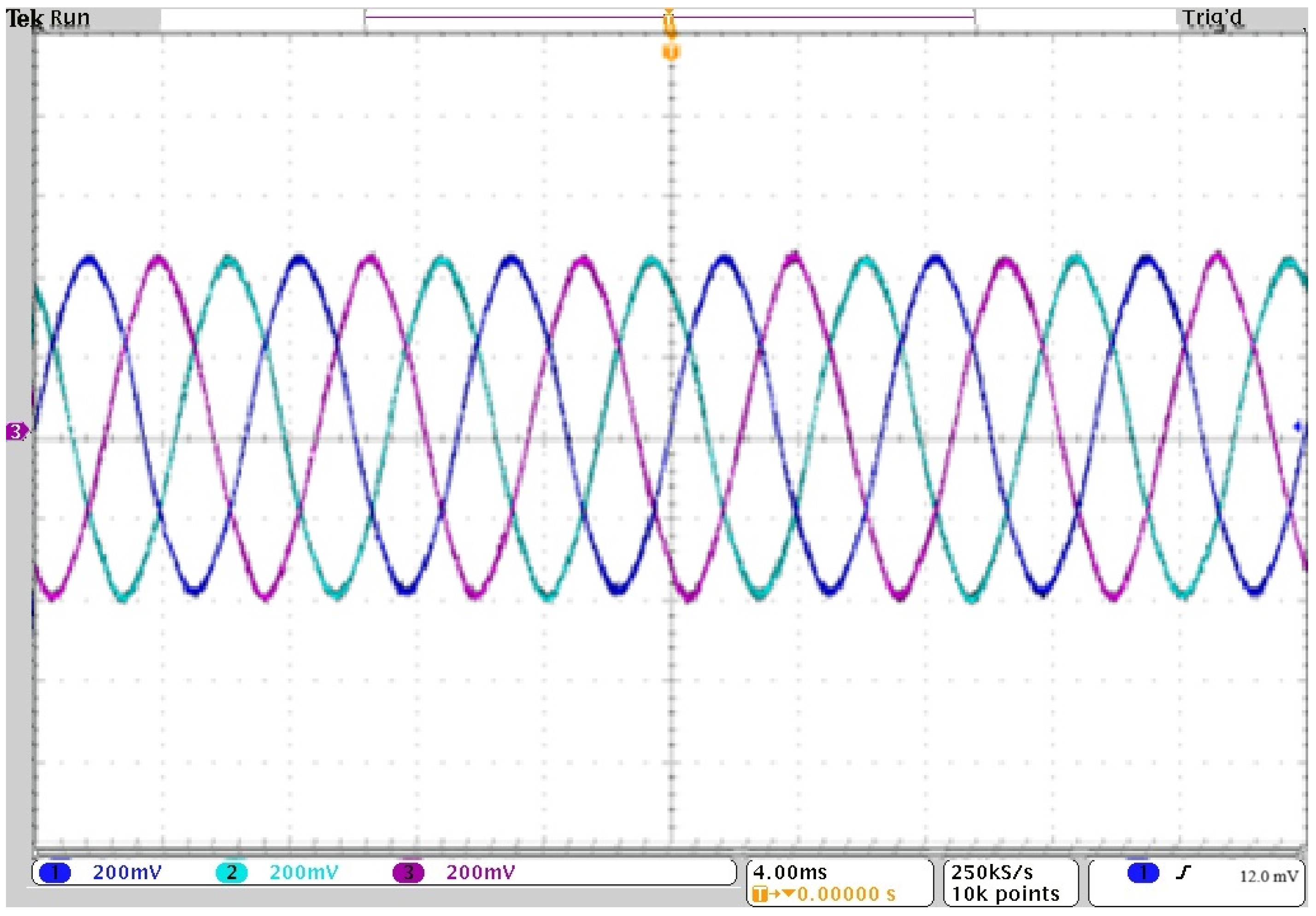Click the rising edge trigger slope icon

[1183, 873]
